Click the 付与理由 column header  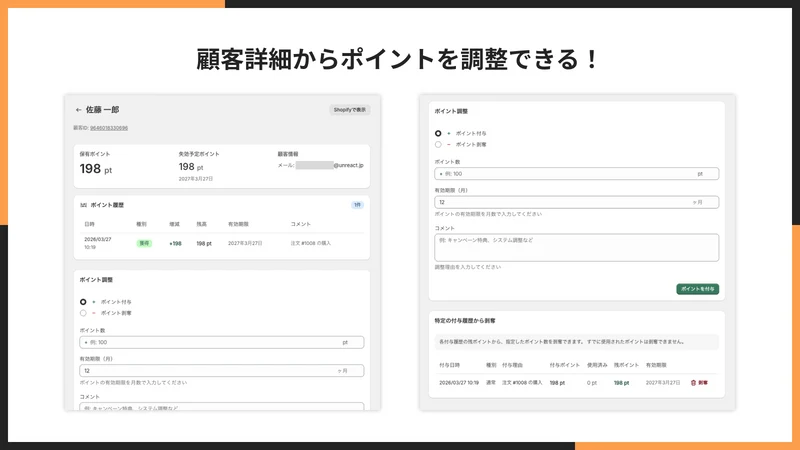512,365
